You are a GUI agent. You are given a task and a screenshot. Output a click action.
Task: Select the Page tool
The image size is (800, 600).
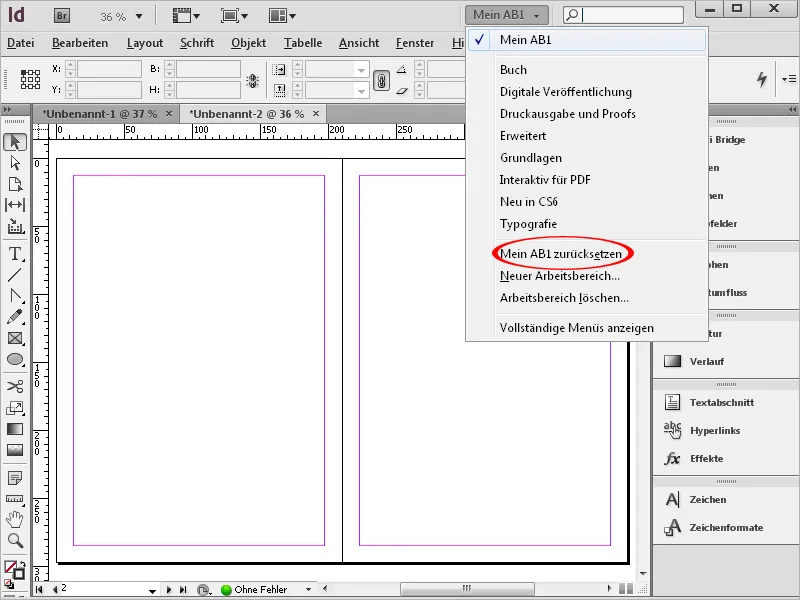(x=15, y=184)
